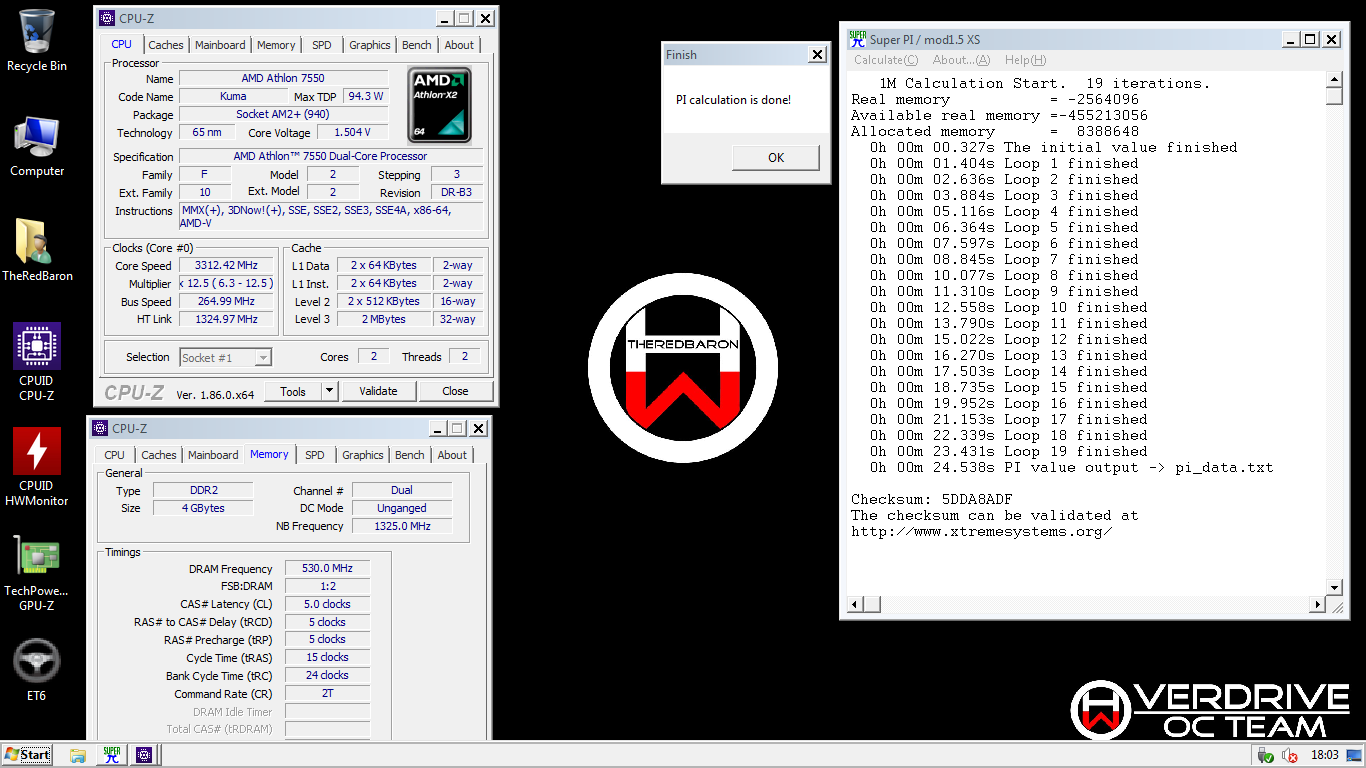The width and height of the screenshot is (1366, 768).
Task: Switch to Mainboard tab in top CPU-Z
Action: [220, 45]
